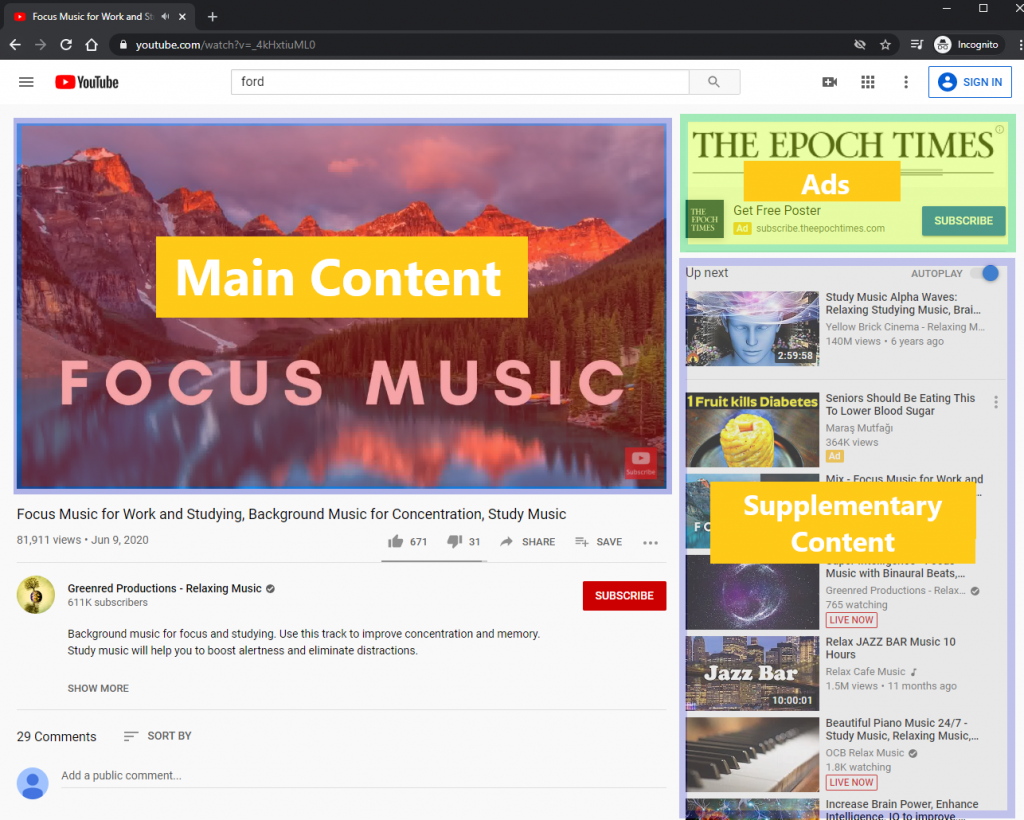The image size is (1024, 820).
Task: Open Increase Brain Power video title
Action: (x=902, y=810)
